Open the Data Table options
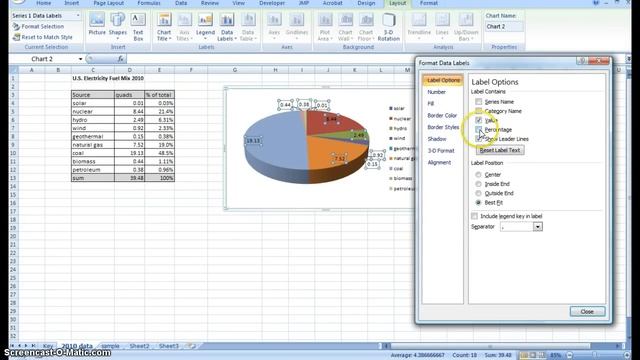The width and height of the screenshot is (640, 360). pos(248,27)
